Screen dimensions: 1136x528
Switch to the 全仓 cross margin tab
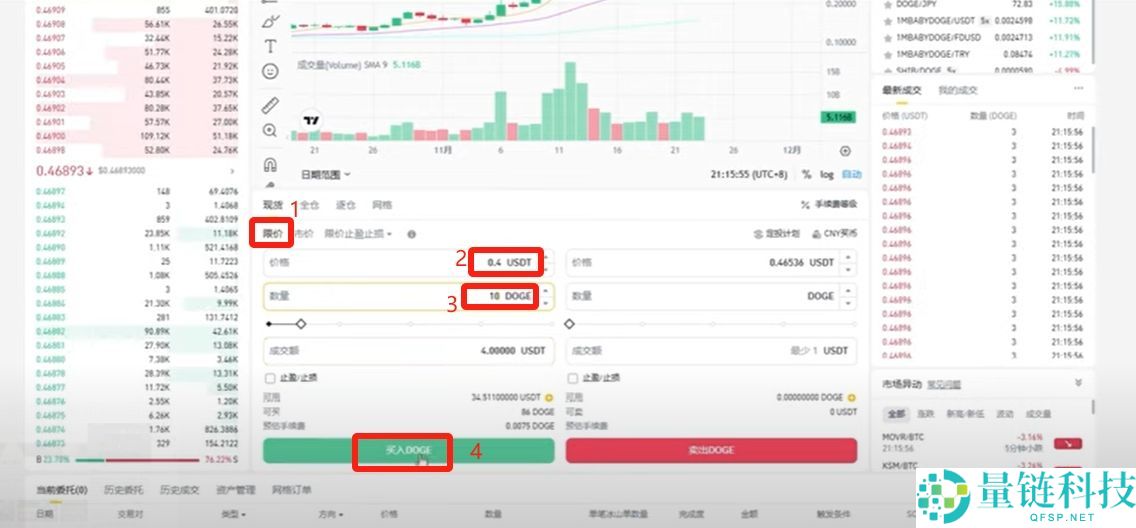pyautogui.click(x=309, y=205)
